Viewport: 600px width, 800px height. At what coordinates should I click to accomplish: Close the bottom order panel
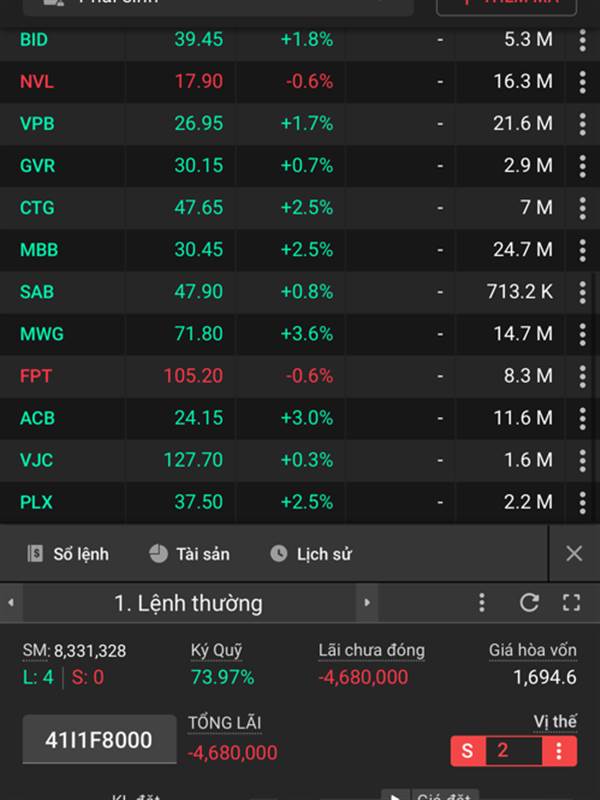[574, 554]
